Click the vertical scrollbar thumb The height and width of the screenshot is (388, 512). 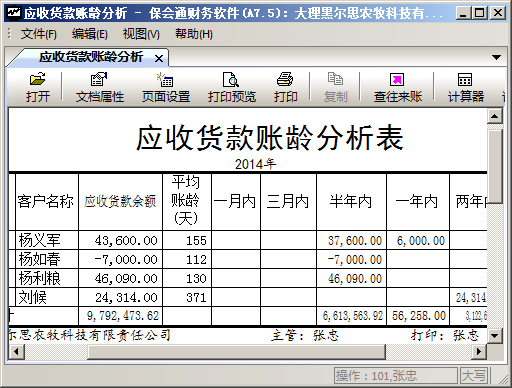point(495,166)
